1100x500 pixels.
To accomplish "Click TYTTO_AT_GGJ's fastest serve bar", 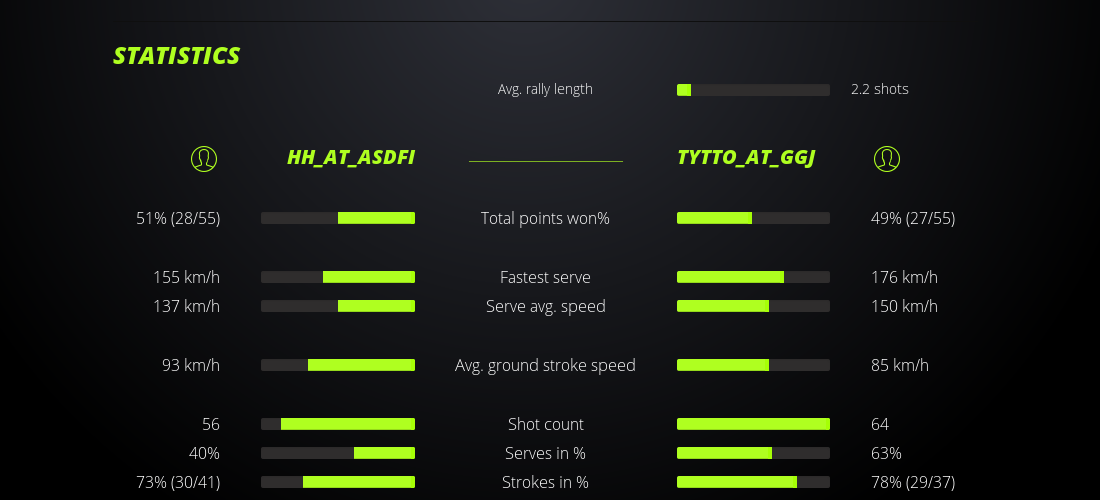I will click(753, 277).
